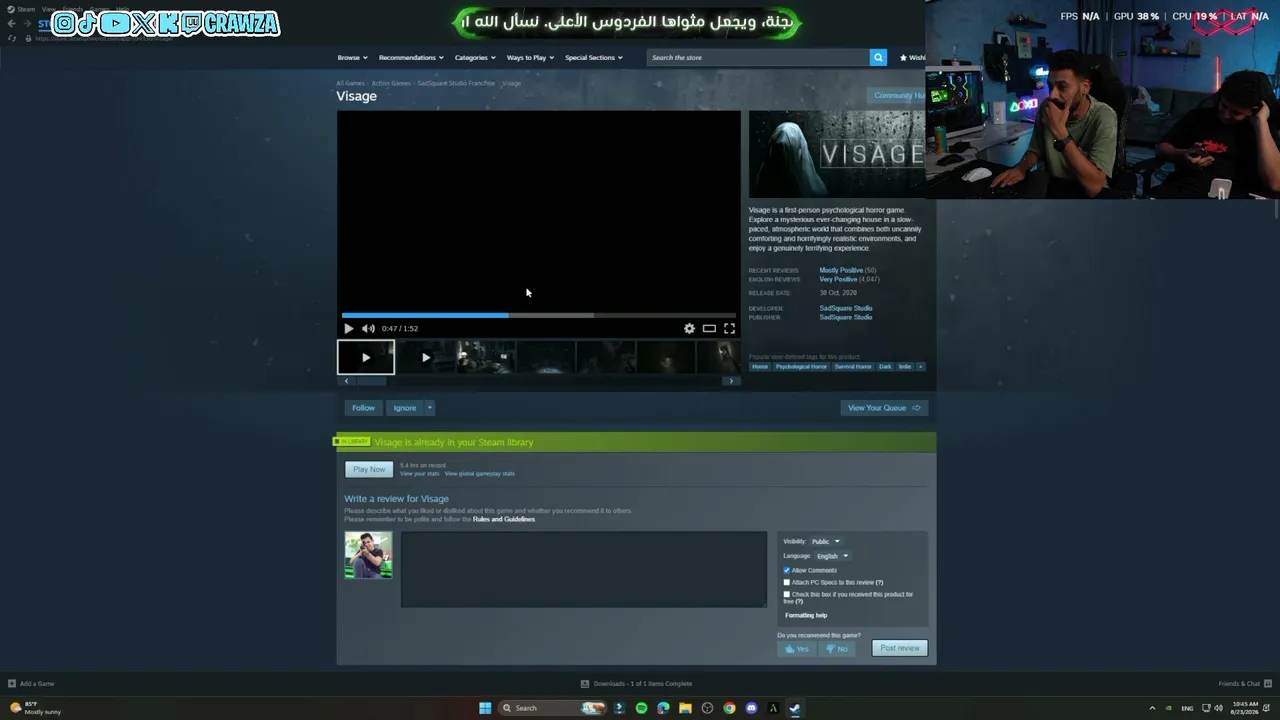Image resolution: width=1280 pixels, height=720 pixels.
Task: Go to All Games breadcrumb
Action: pos(350,83)
